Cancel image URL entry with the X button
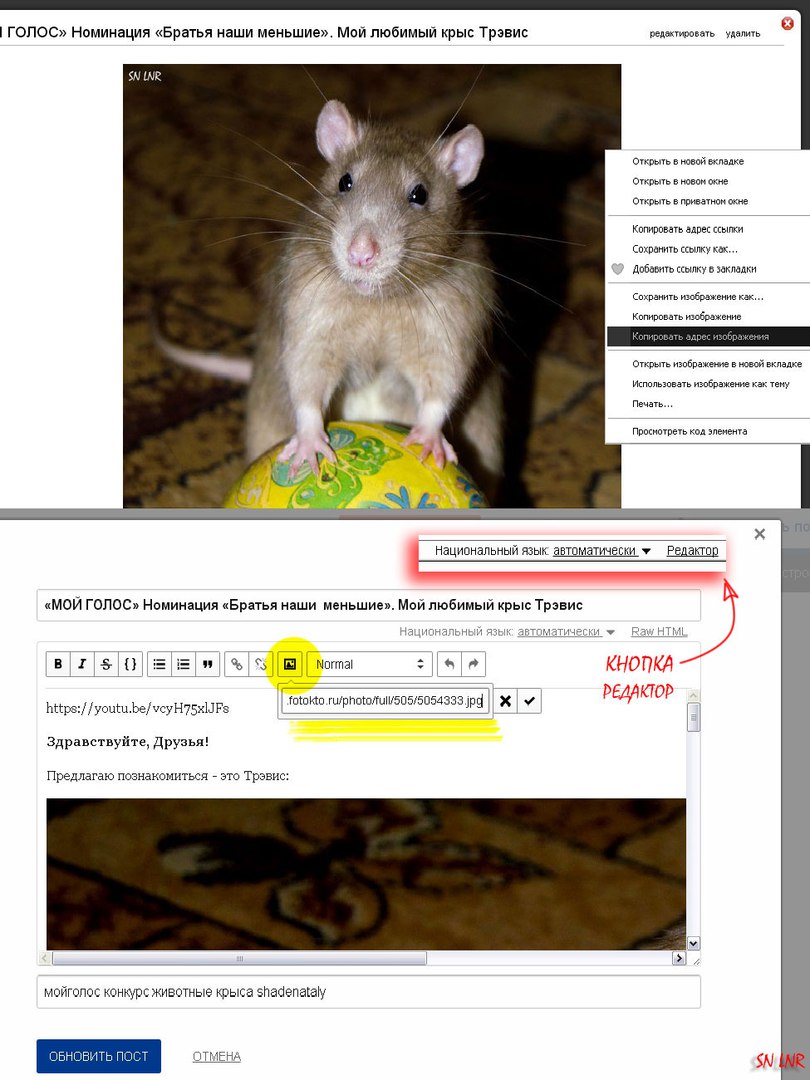 coord(506,702)
